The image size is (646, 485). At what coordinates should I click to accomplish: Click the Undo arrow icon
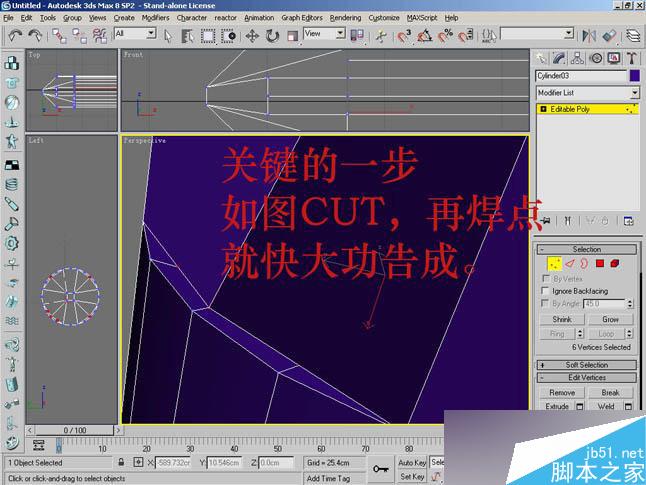tap(15, 35)
